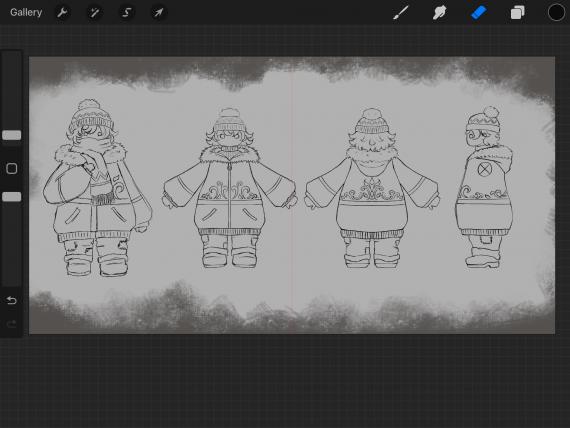570x428 pixels.
Task: Activate the Selection tool
Action: [x=127, y=13]
